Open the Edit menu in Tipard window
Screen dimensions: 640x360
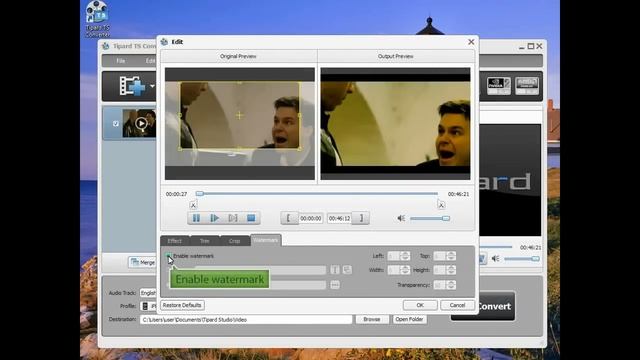point(150,61)
